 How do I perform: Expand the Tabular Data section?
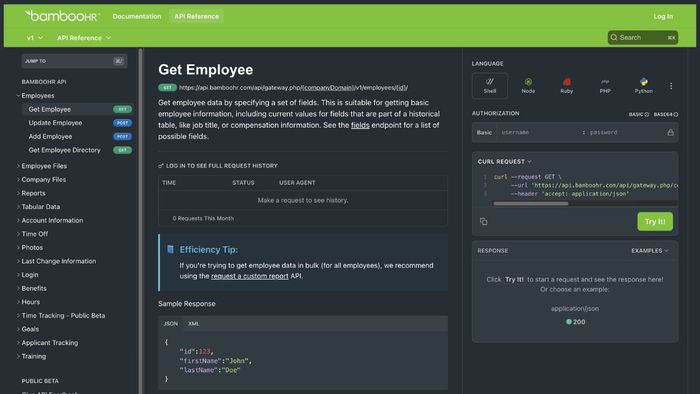[18, 207]
